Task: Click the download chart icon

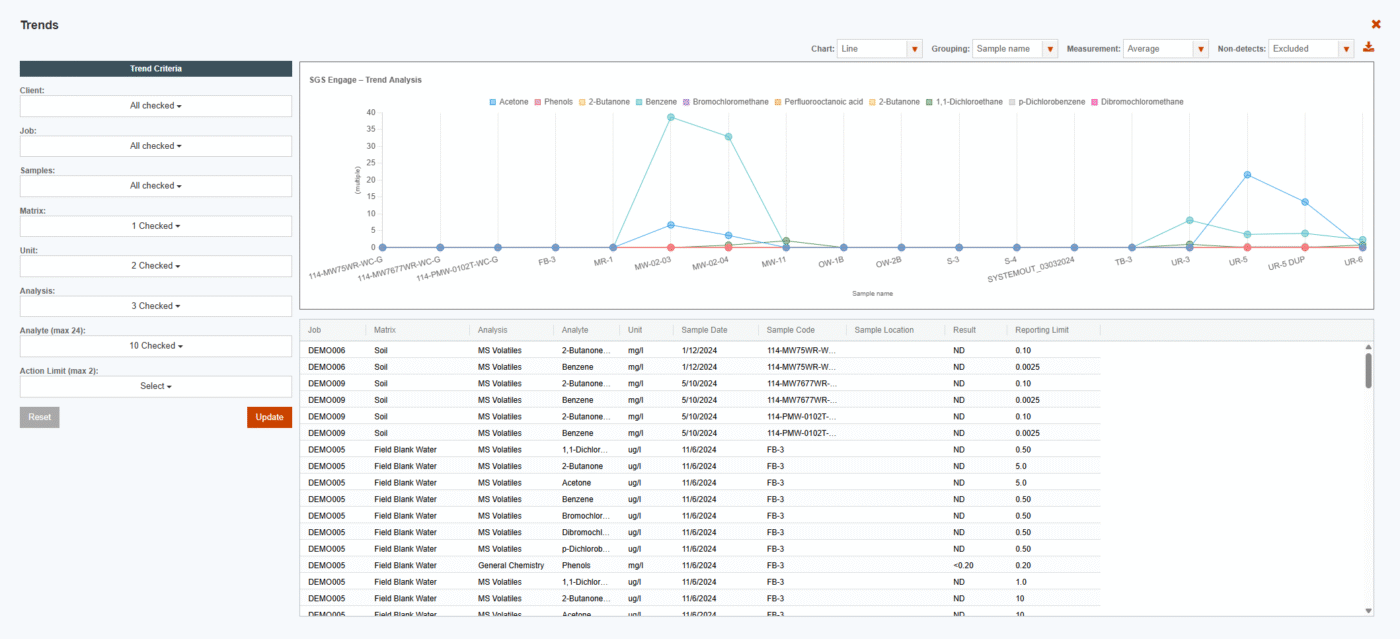Action: [x=1369, y=47]
